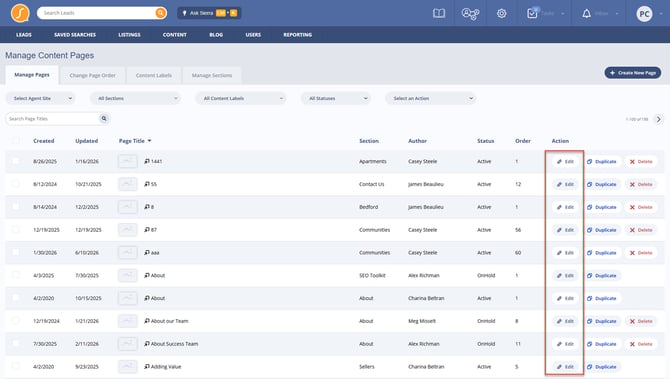This screenshot has width=670, height=379.
Task: Check the box for page 8
Action: pyautogui.click(x=16, y=206)
